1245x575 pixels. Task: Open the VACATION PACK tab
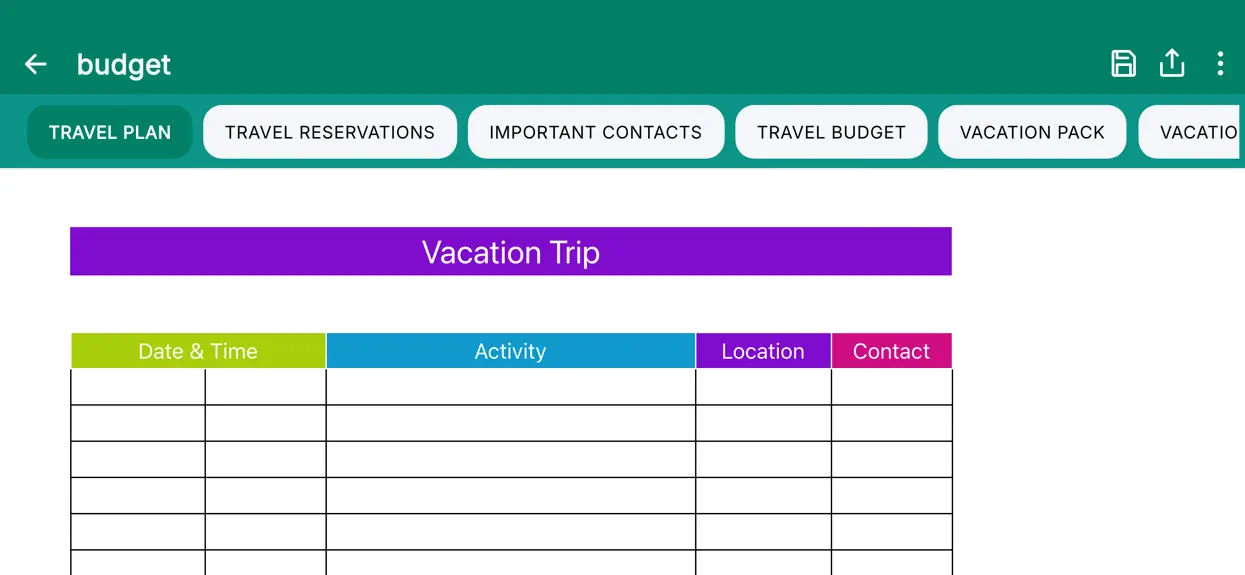[x=1032, y=132]
